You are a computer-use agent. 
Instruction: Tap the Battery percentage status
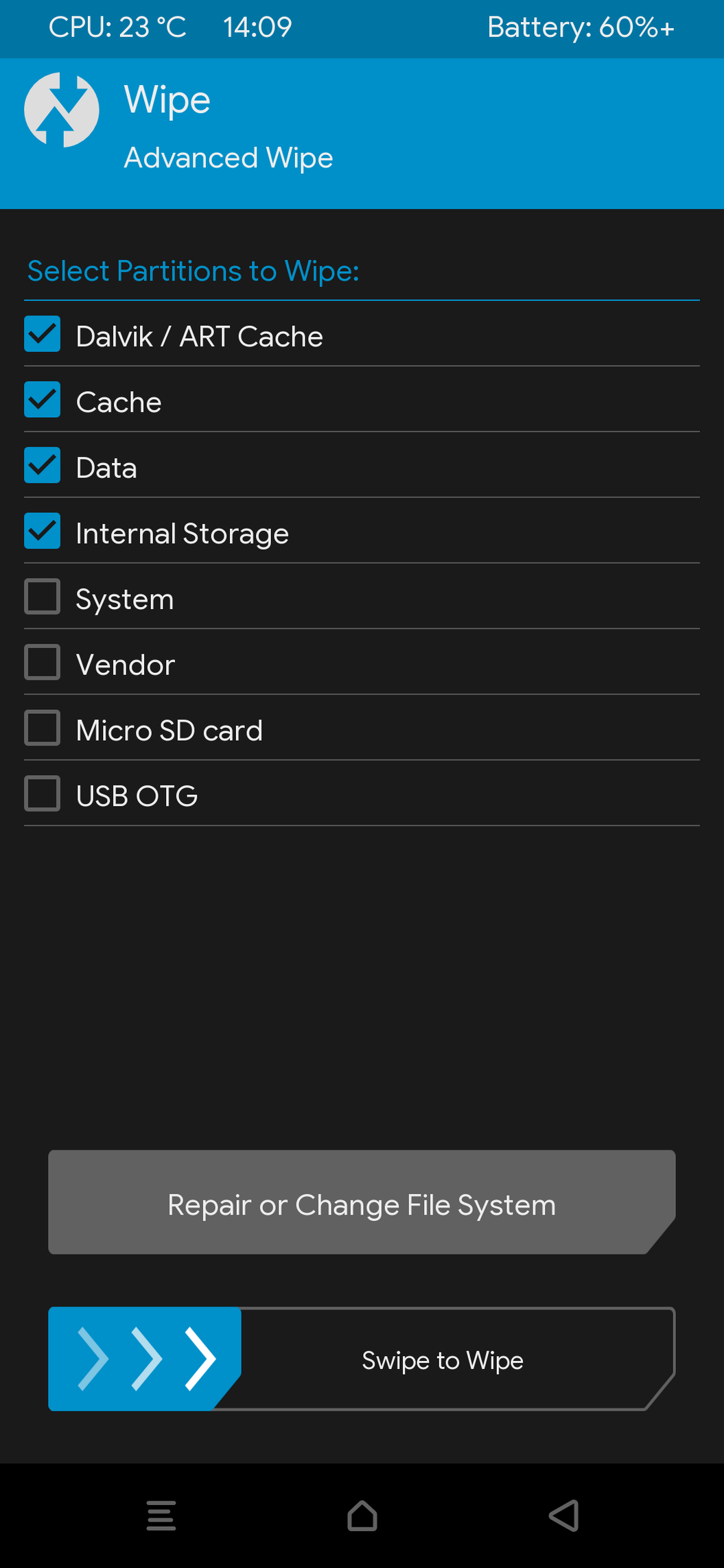(x=581, y=27)
